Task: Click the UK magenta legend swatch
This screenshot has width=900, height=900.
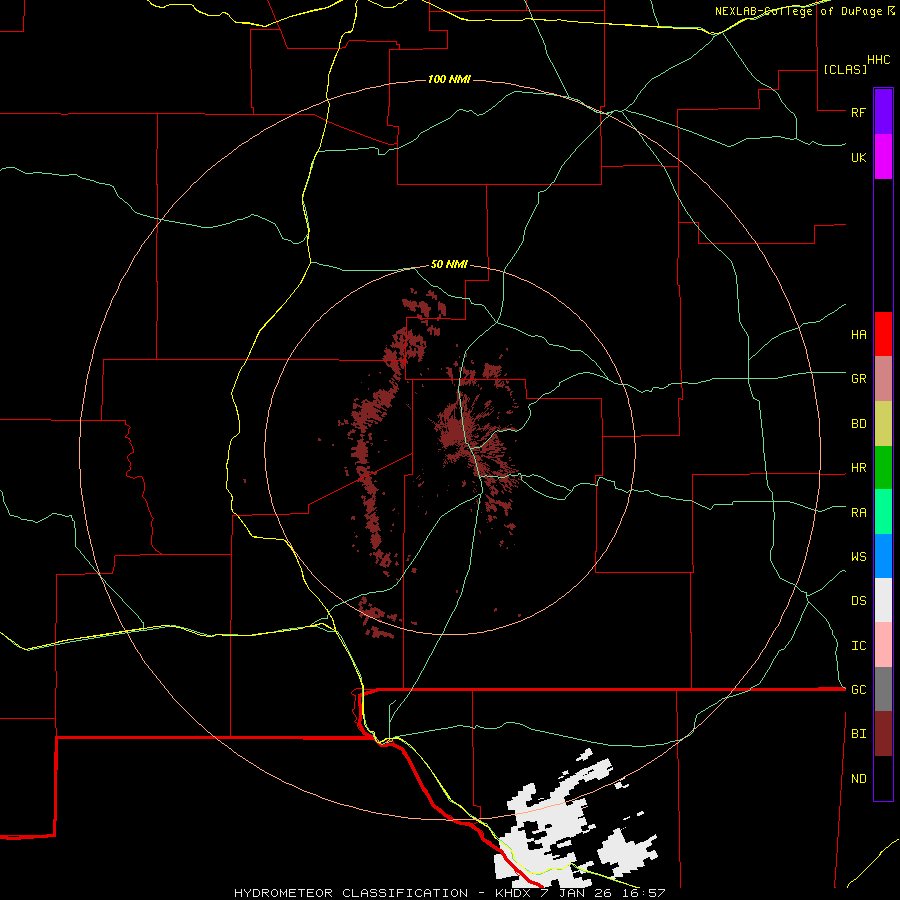Action: (x=883, y=157)
